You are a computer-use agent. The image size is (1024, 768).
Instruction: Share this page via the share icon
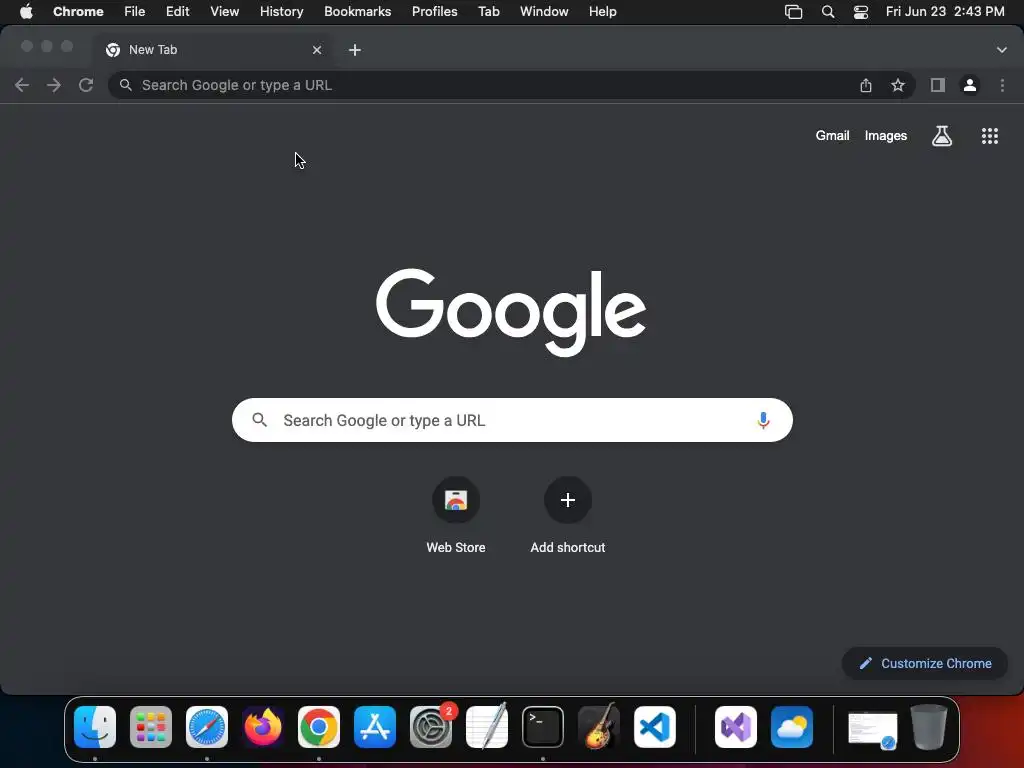click(865, 85)
